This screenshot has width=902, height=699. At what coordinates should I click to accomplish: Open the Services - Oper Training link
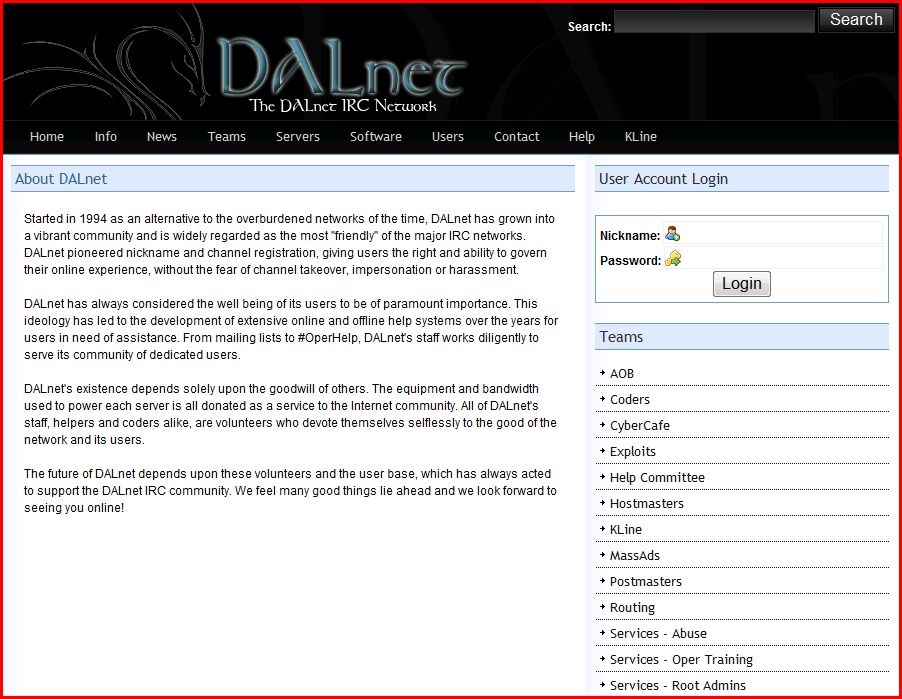(x=681, y=660)
